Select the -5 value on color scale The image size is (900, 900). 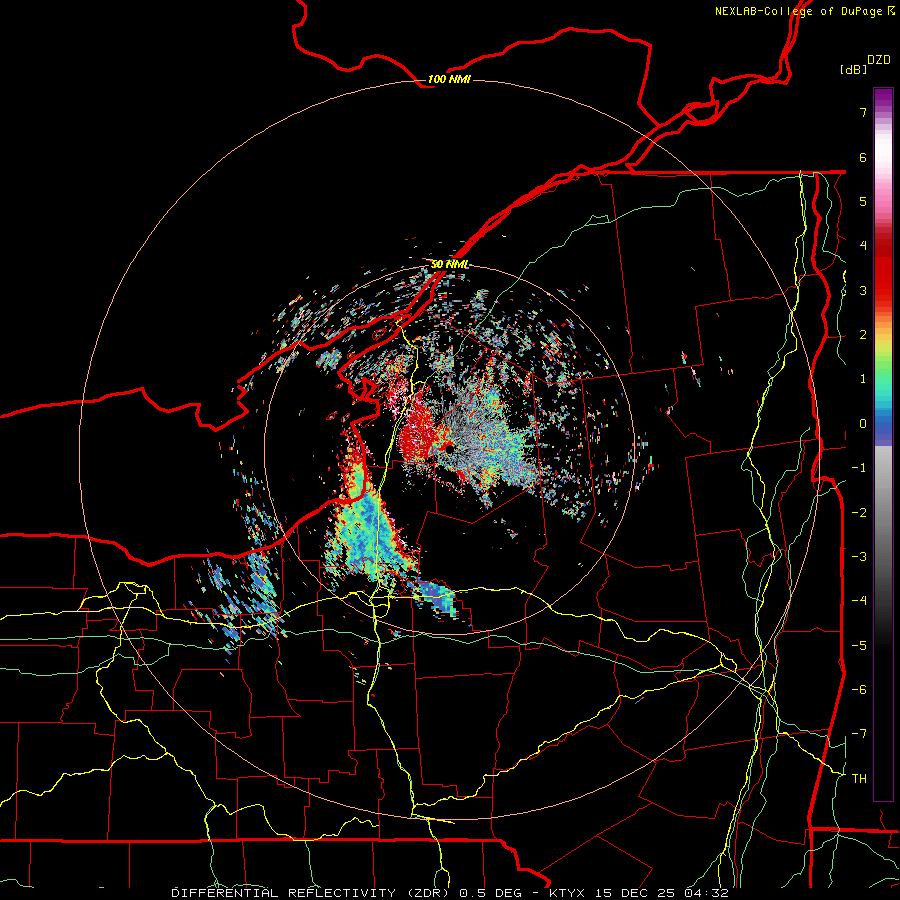click(x=859, y=645)
